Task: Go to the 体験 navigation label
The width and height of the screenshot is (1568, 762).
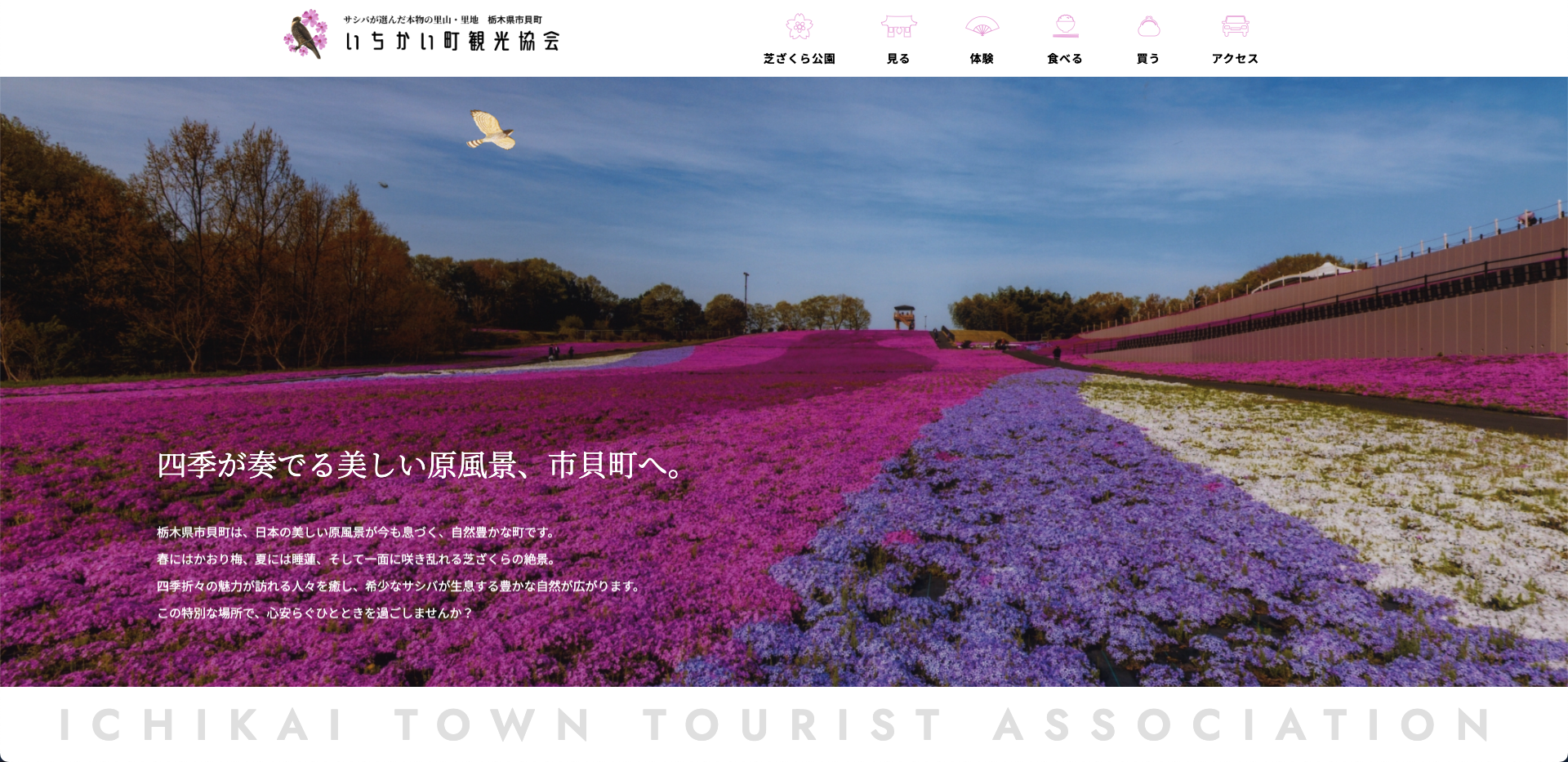Action: [x=982, y=59]
